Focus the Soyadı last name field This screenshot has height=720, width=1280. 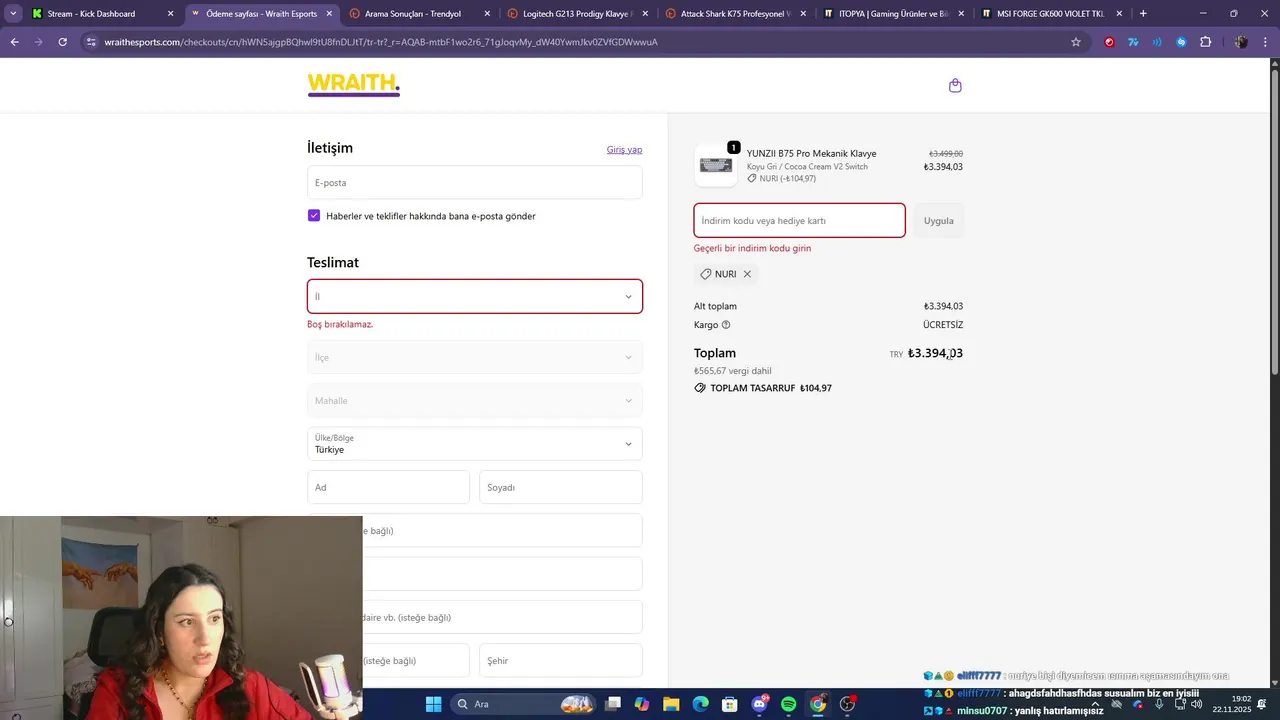(561, 487)
